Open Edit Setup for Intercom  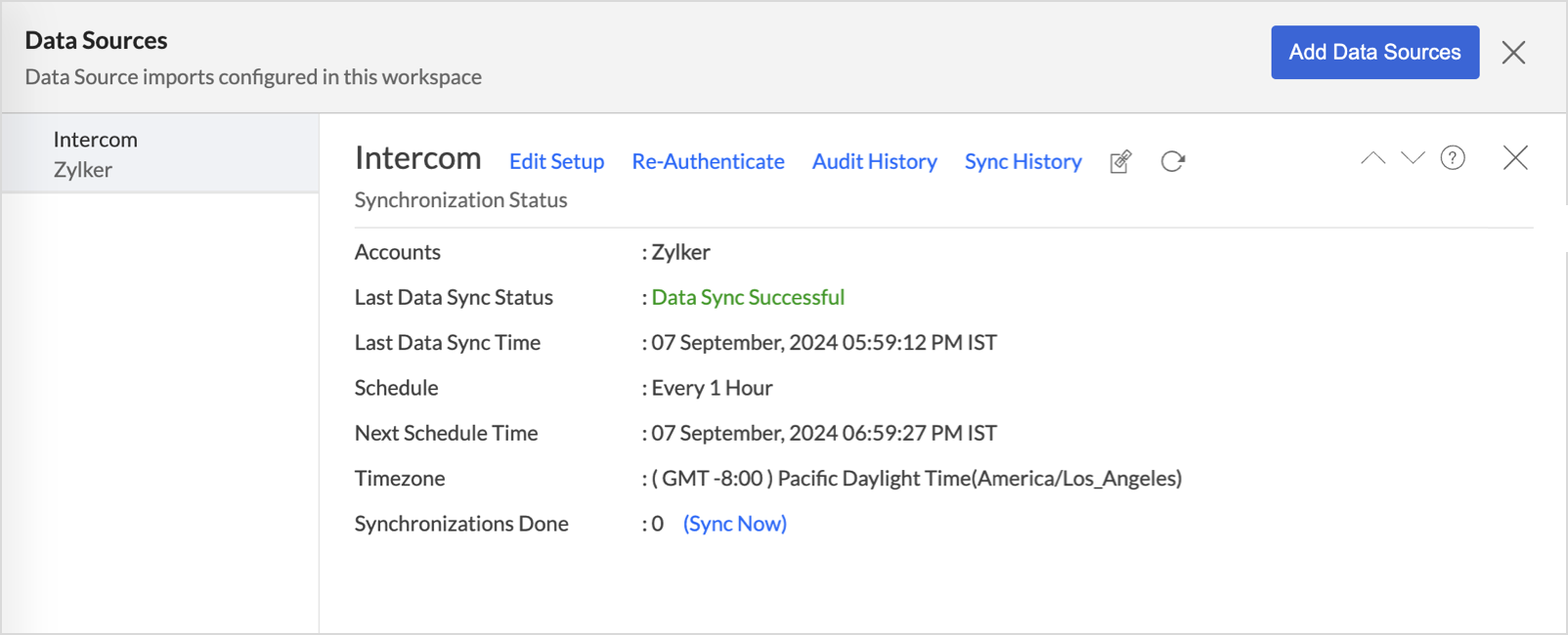click(556, 161)
